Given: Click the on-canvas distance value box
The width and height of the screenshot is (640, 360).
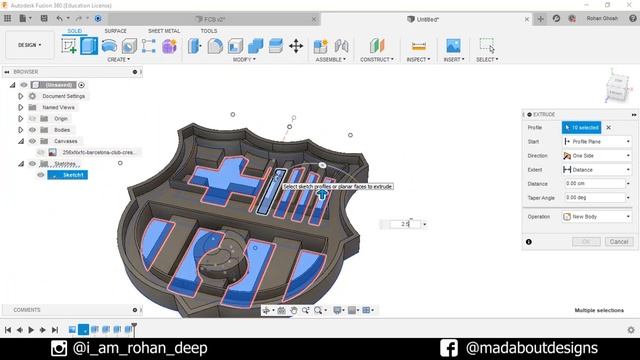Looking at the screenshot, I should point(404,224).
